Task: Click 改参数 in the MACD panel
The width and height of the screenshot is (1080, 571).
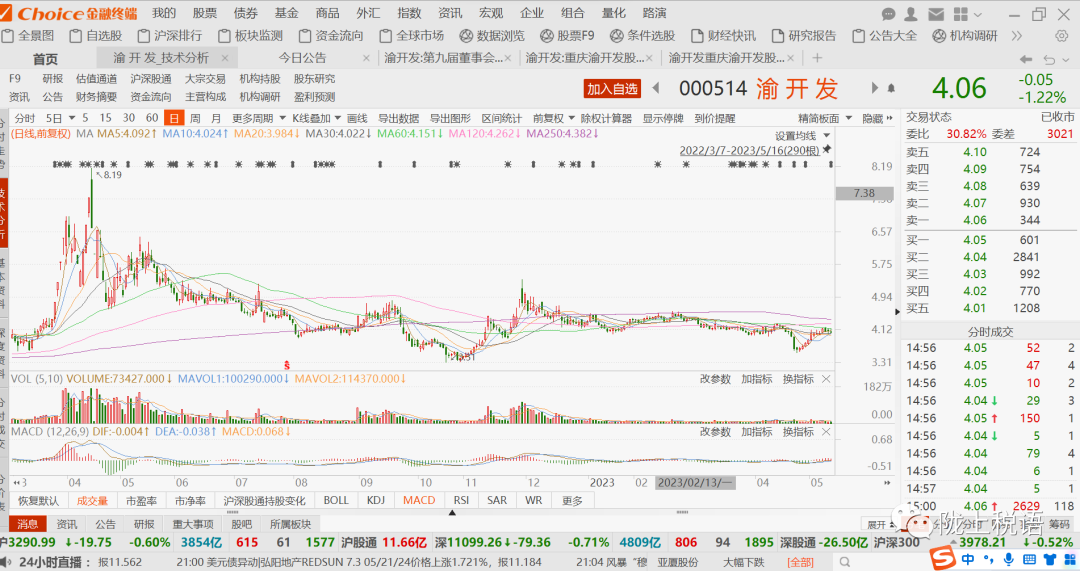Action: point(715,432)
